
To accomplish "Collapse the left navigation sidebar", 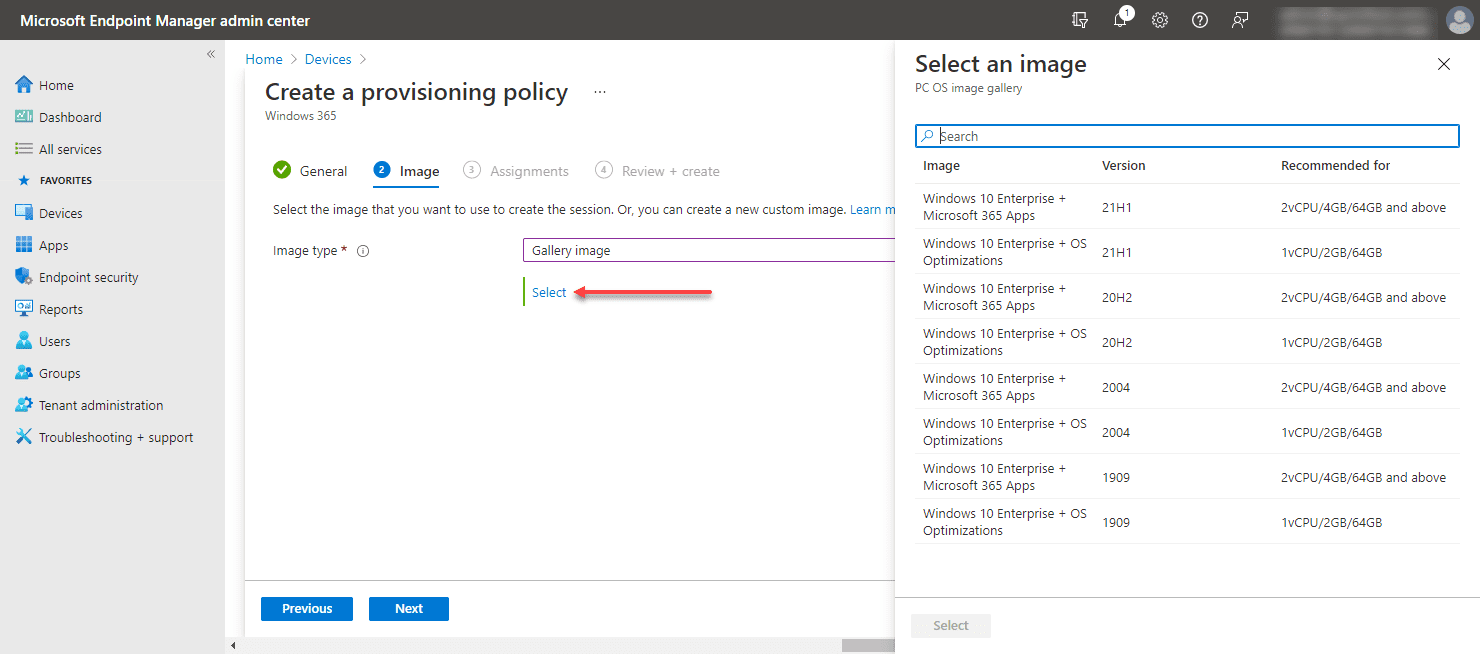I will pyautogui.click(x=211, y=54).
